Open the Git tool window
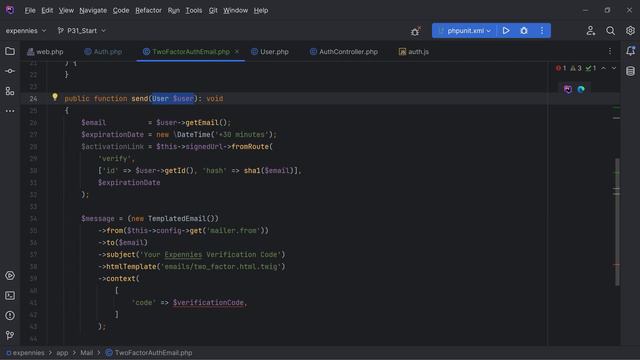Viewport: 640px width, 360px height. click(x=10, y=336)
